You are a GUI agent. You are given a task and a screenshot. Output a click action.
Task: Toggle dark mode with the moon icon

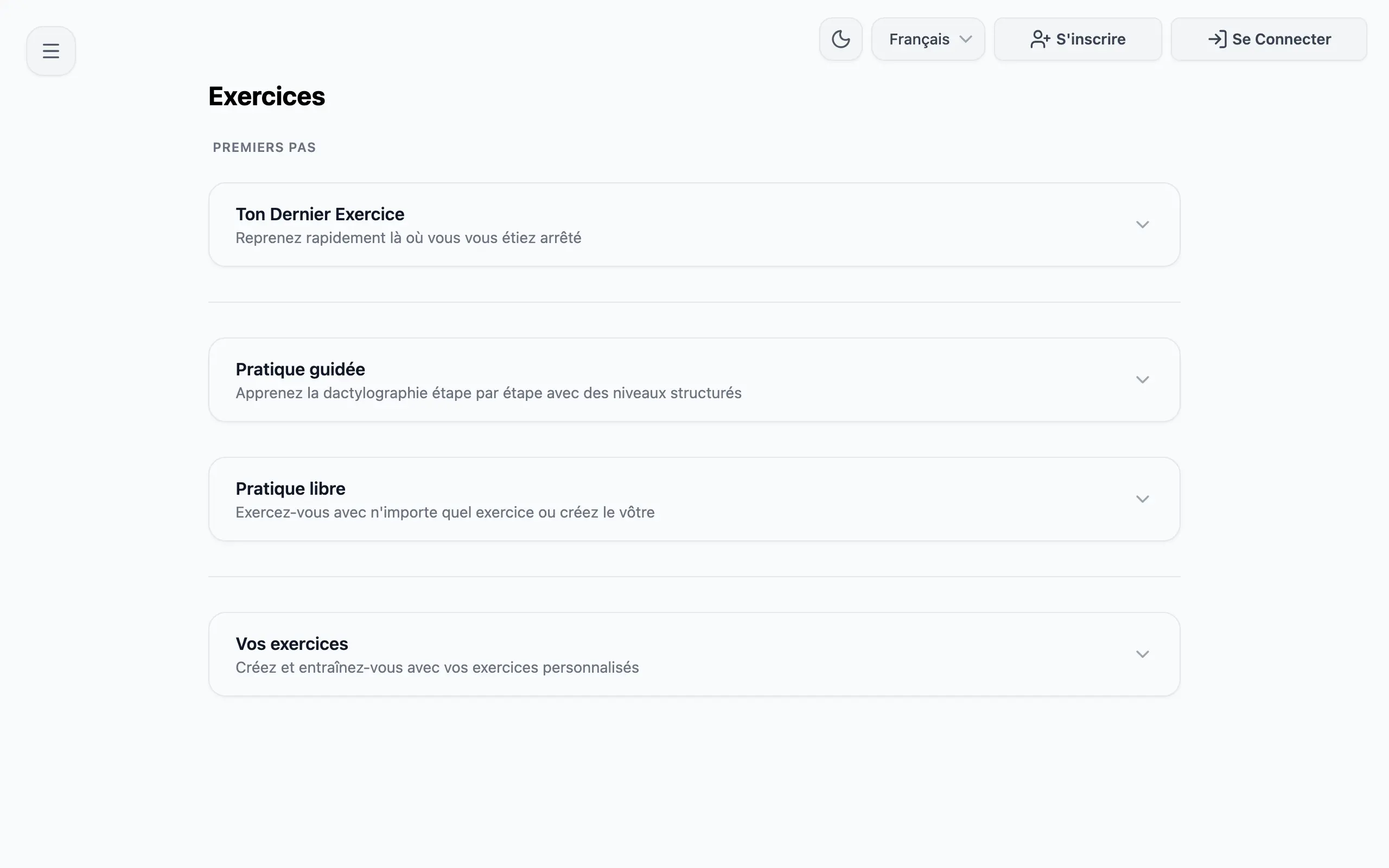tap(840, 39)
